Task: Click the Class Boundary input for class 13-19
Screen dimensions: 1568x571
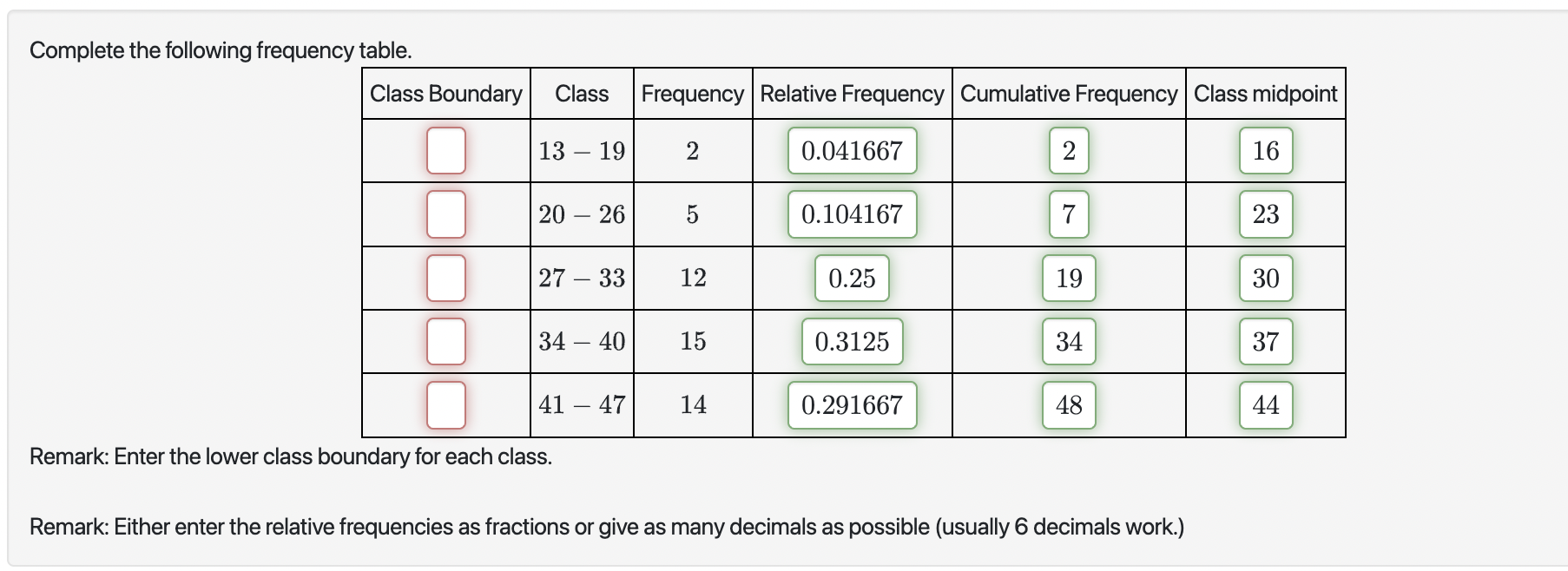Action: 445,151
